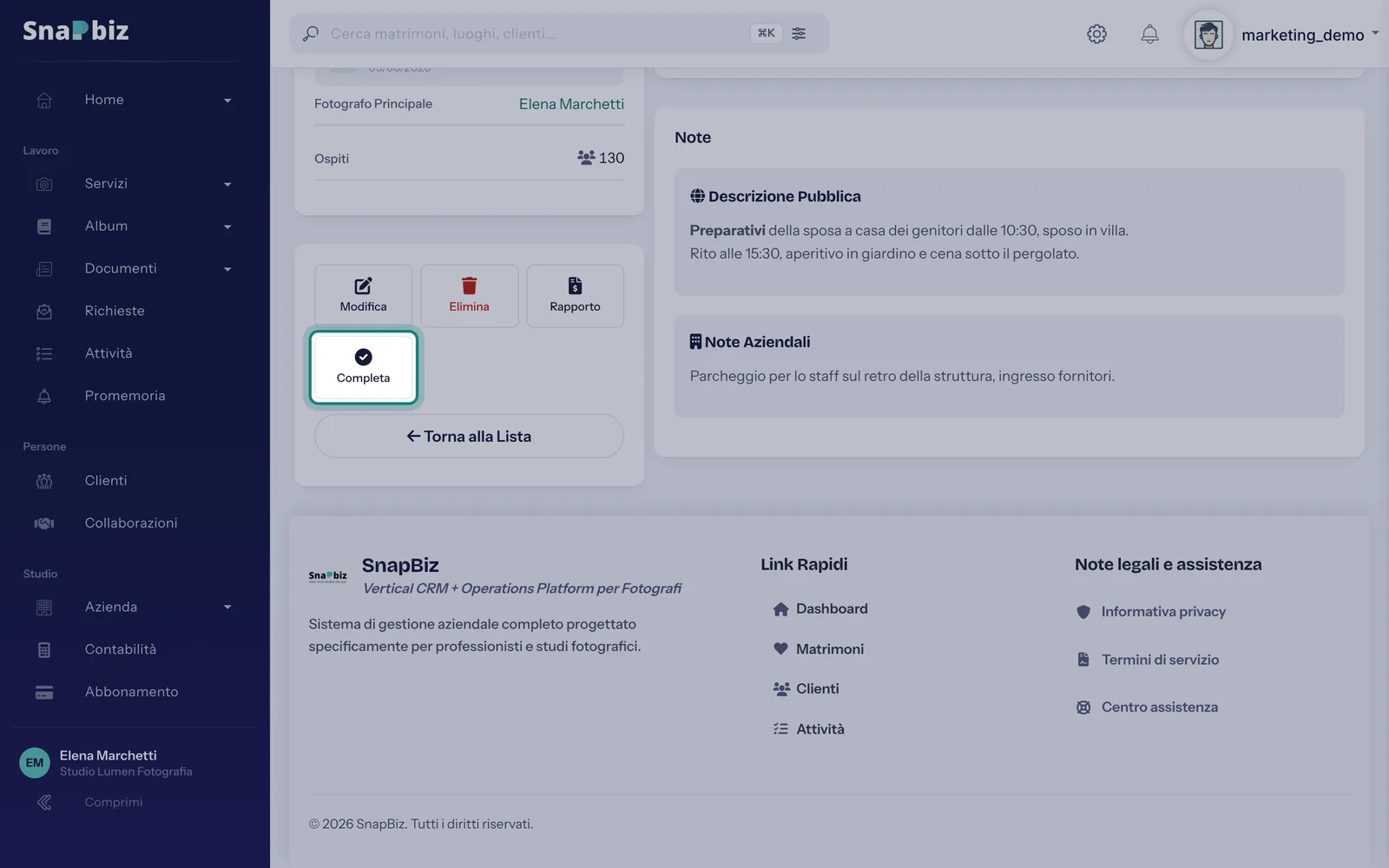Click Torna alla Lista button
Image resolution: width=1389 pixels, height=868 pixels.
click(x=469, y=436)
